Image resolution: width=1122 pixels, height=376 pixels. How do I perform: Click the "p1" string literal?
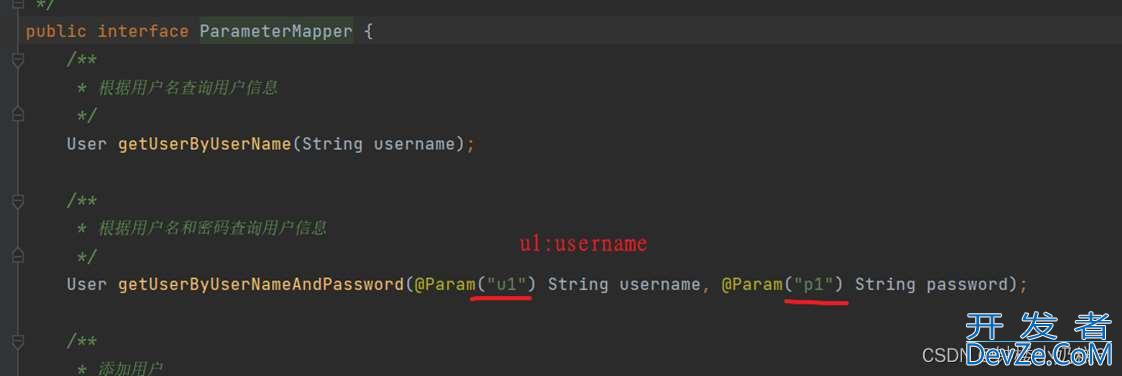point(814,284)
